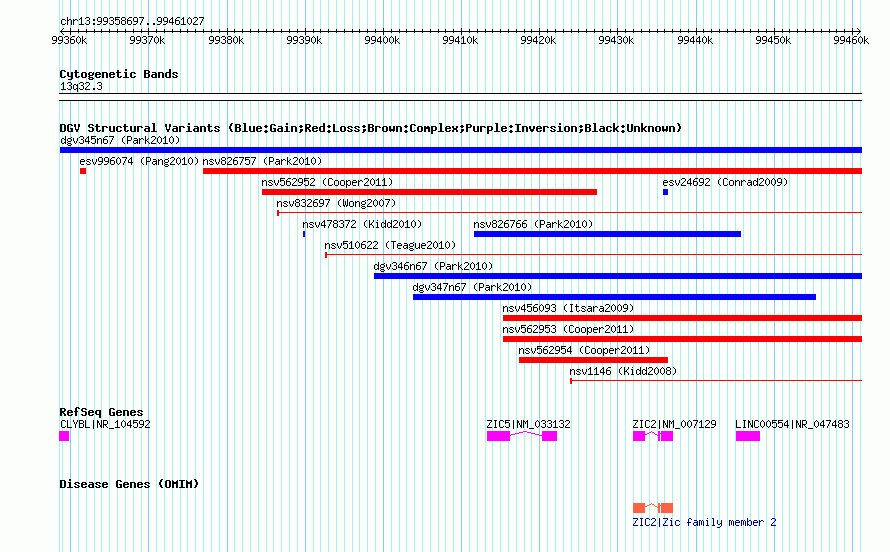Click the nsv456093 (Itsara2009) label
The height and width of the screenshot is (552, 890).
(x=568, y=308)
